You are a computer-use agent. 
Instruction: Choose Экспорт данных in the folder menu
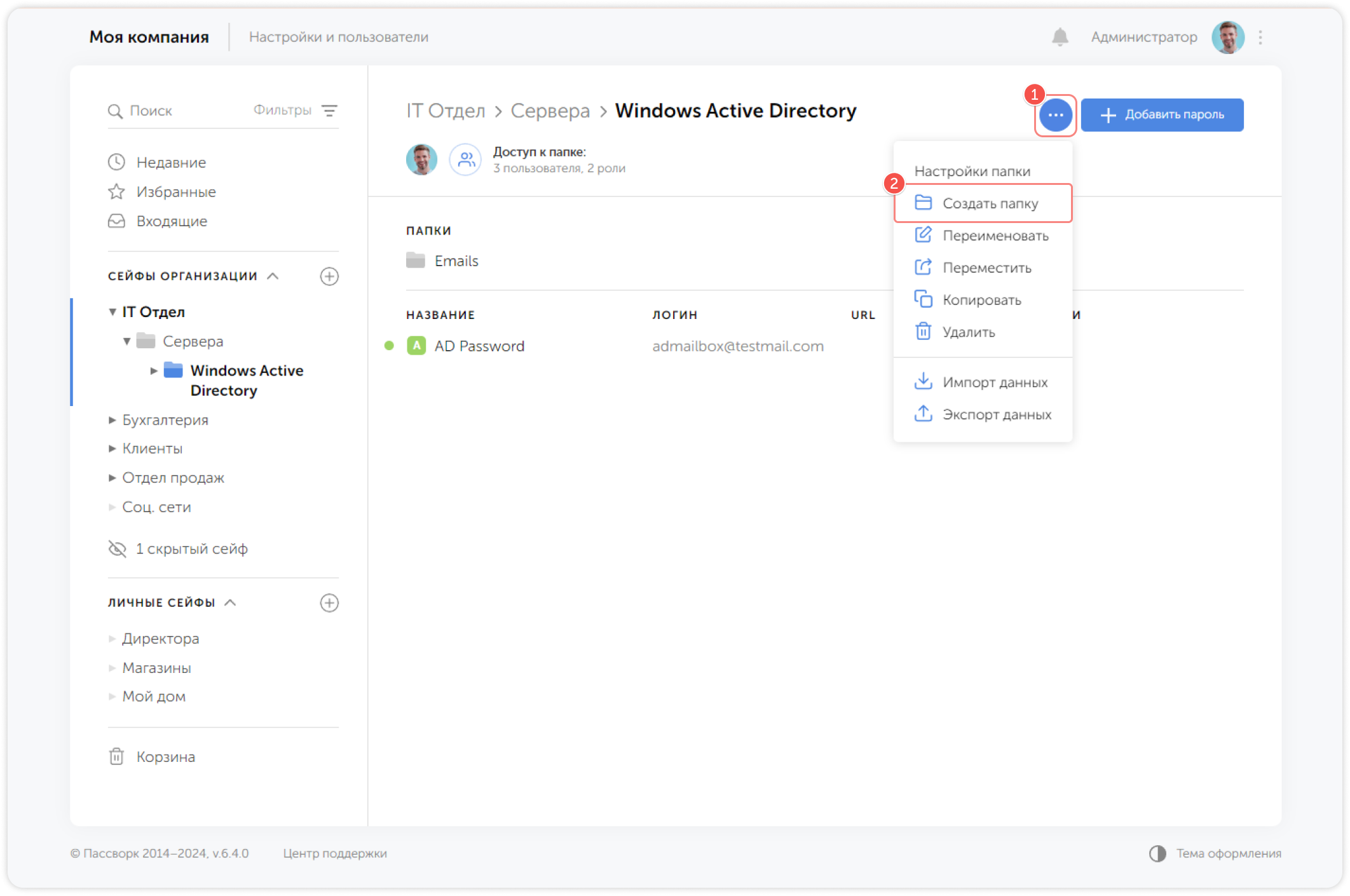pyautogui.click(x=996, y=414)
